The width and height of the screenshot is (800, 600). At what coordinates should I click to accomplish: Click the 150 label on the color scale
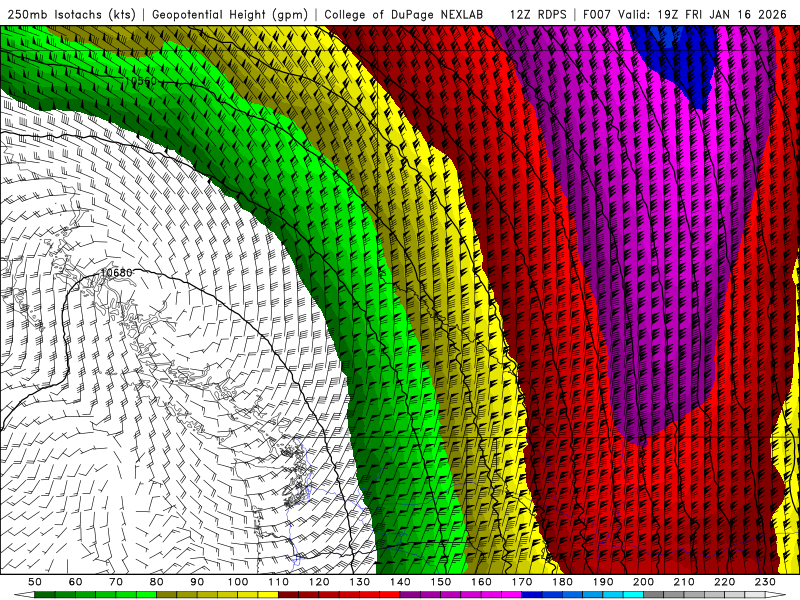[x=440, y=582]
